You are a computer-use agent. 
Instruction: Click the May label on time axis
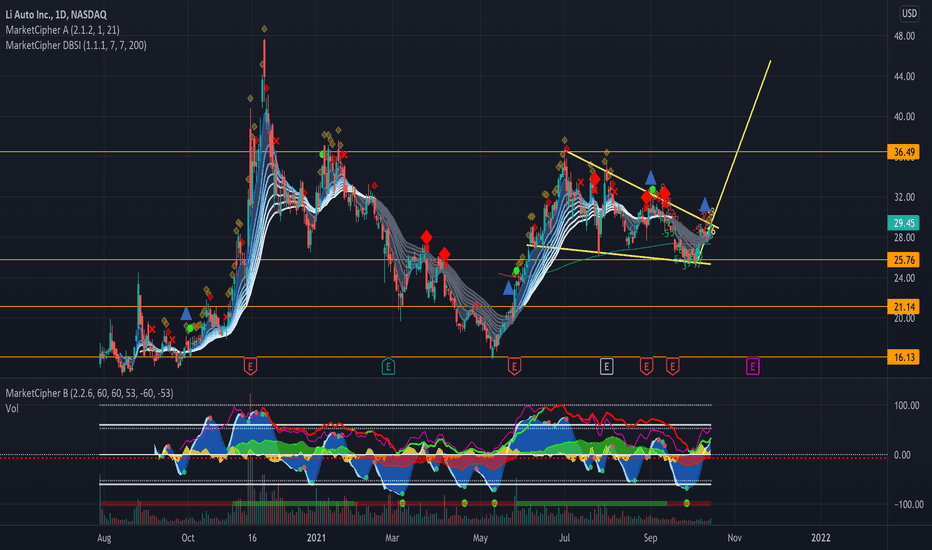point(480,538)
